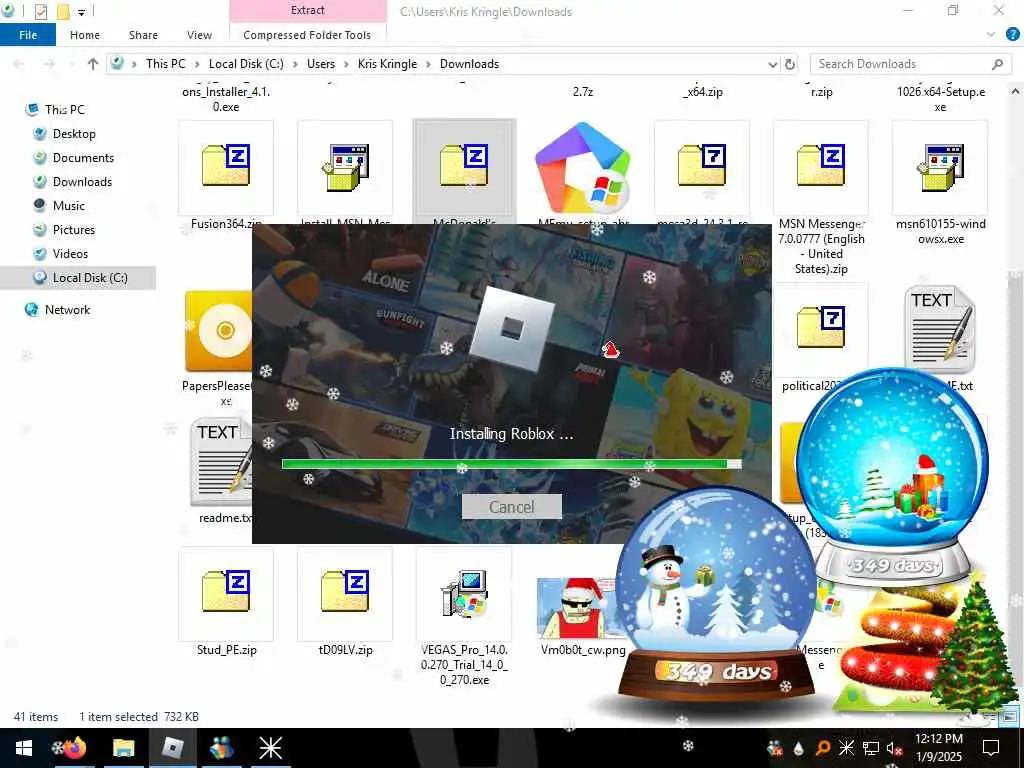
Task: Switch to the Home ribbon tab
Action: (x=85, y=35)
